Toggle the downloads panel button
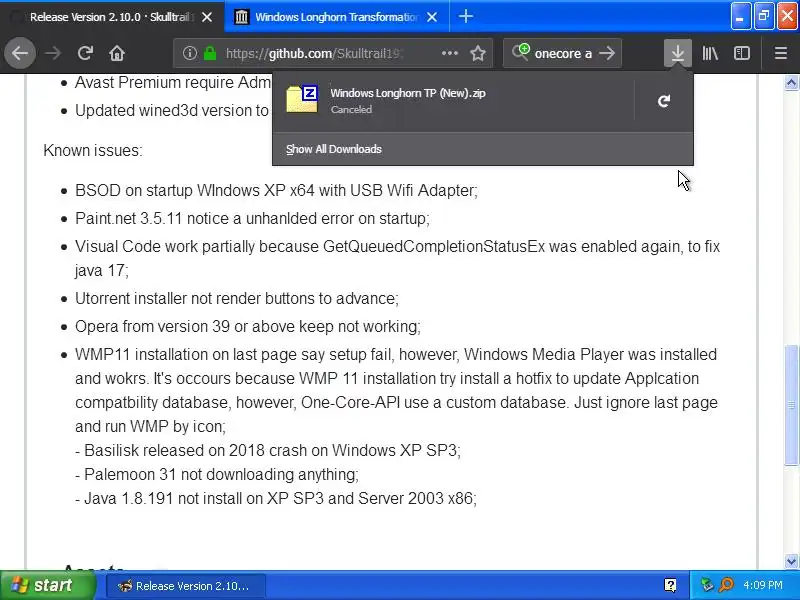 [678, 53]
